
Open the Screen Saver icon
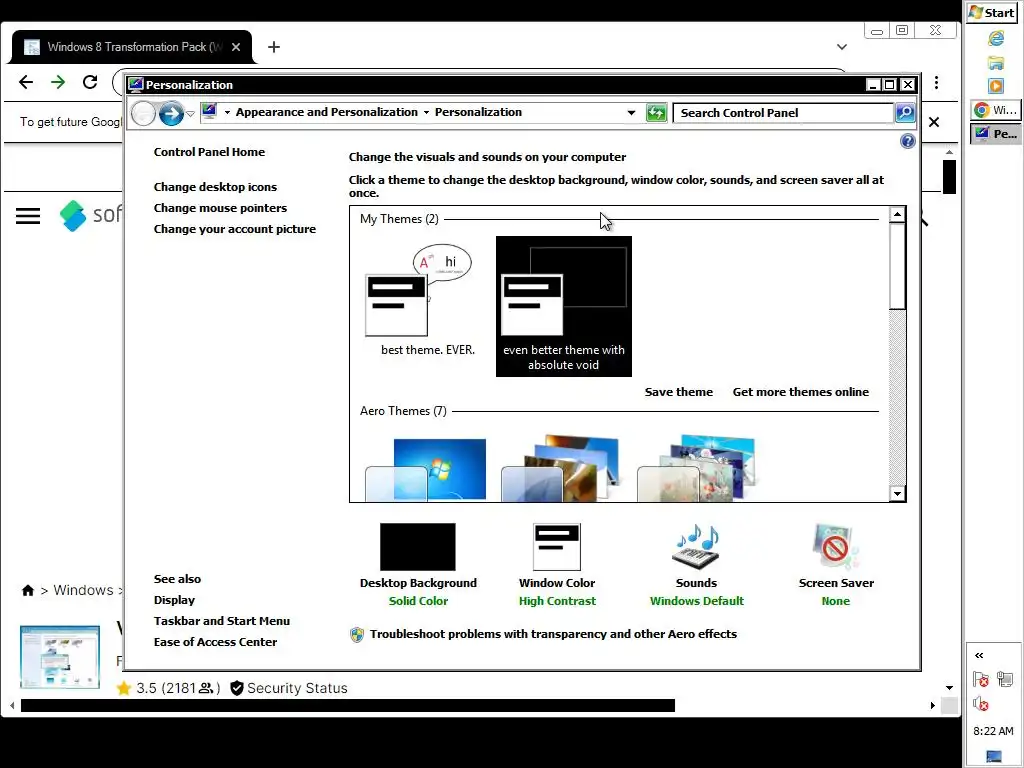835,547
